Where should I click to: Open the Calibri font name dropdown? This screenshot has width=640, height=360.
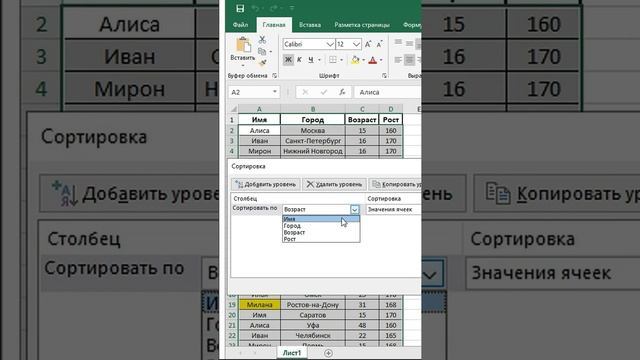pos(330,44)
